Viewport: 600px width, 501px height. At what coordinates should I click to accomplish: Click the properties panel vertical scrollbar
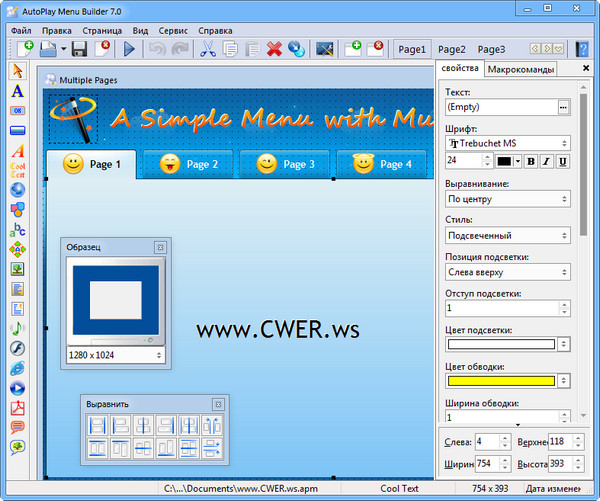tap(583, 165)
